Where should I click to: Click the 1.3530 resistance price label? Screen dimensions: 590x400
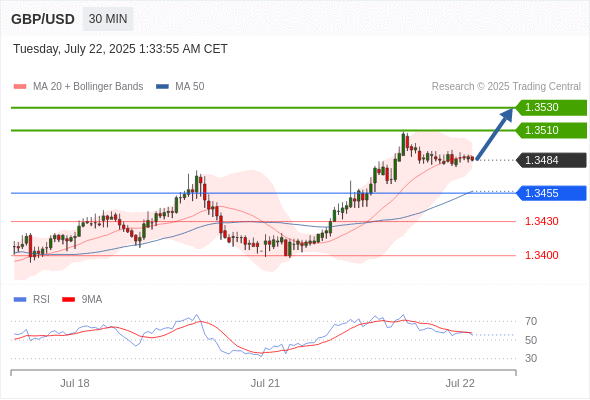(x=551, y=108)
